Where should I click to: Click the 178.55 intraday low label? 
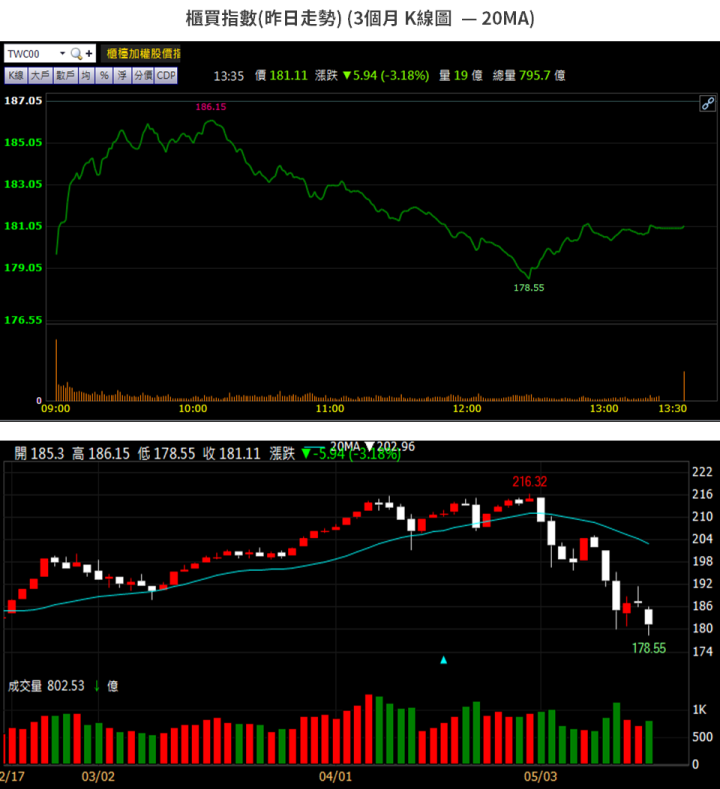pos(529,288)
